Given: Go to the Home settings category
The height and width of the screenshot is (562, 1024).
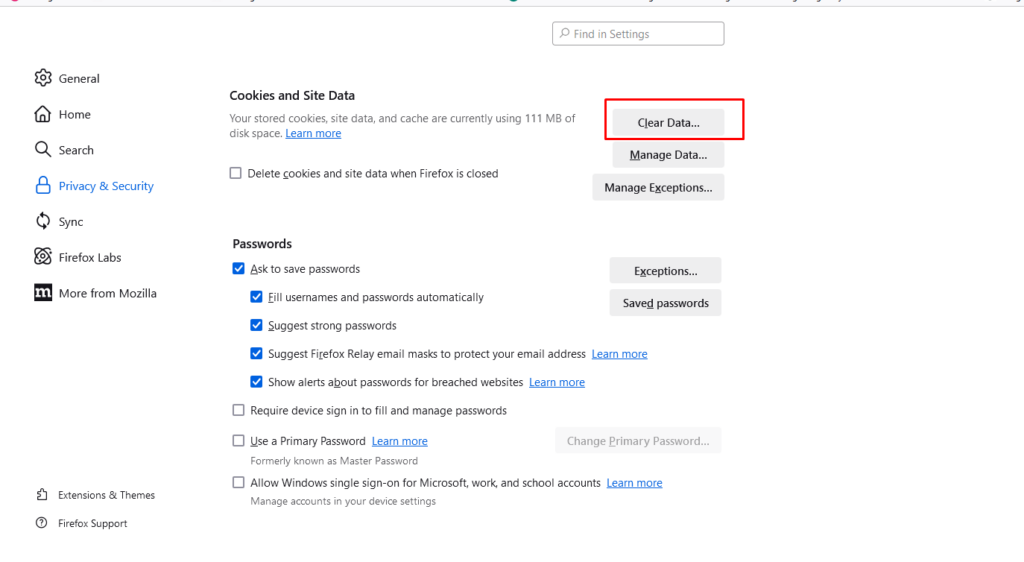Looking at the screenshot, I should click(x=74, y=114).
